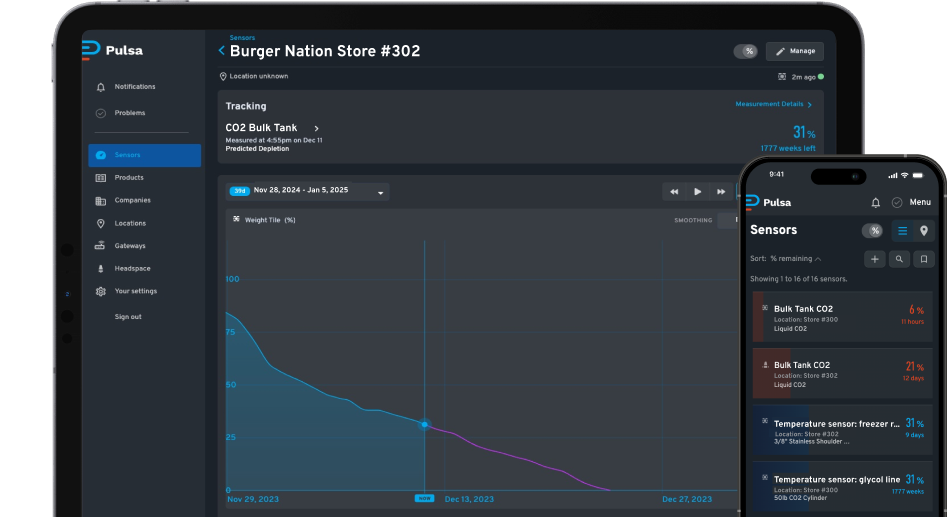Screen dimensions: 947x517
Task: Open the date range dropdown
Action: coord(380,192)
